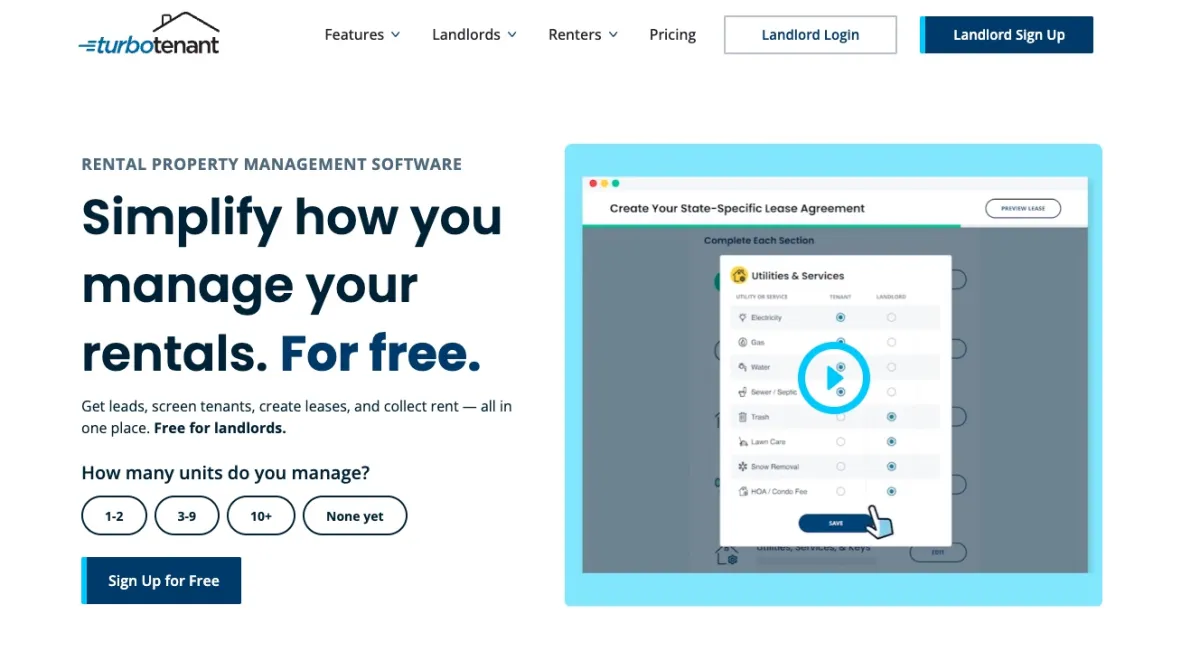Select Tenant radio for Electricity
Screen dimensions: 1200x652
(x=840, y=317)
